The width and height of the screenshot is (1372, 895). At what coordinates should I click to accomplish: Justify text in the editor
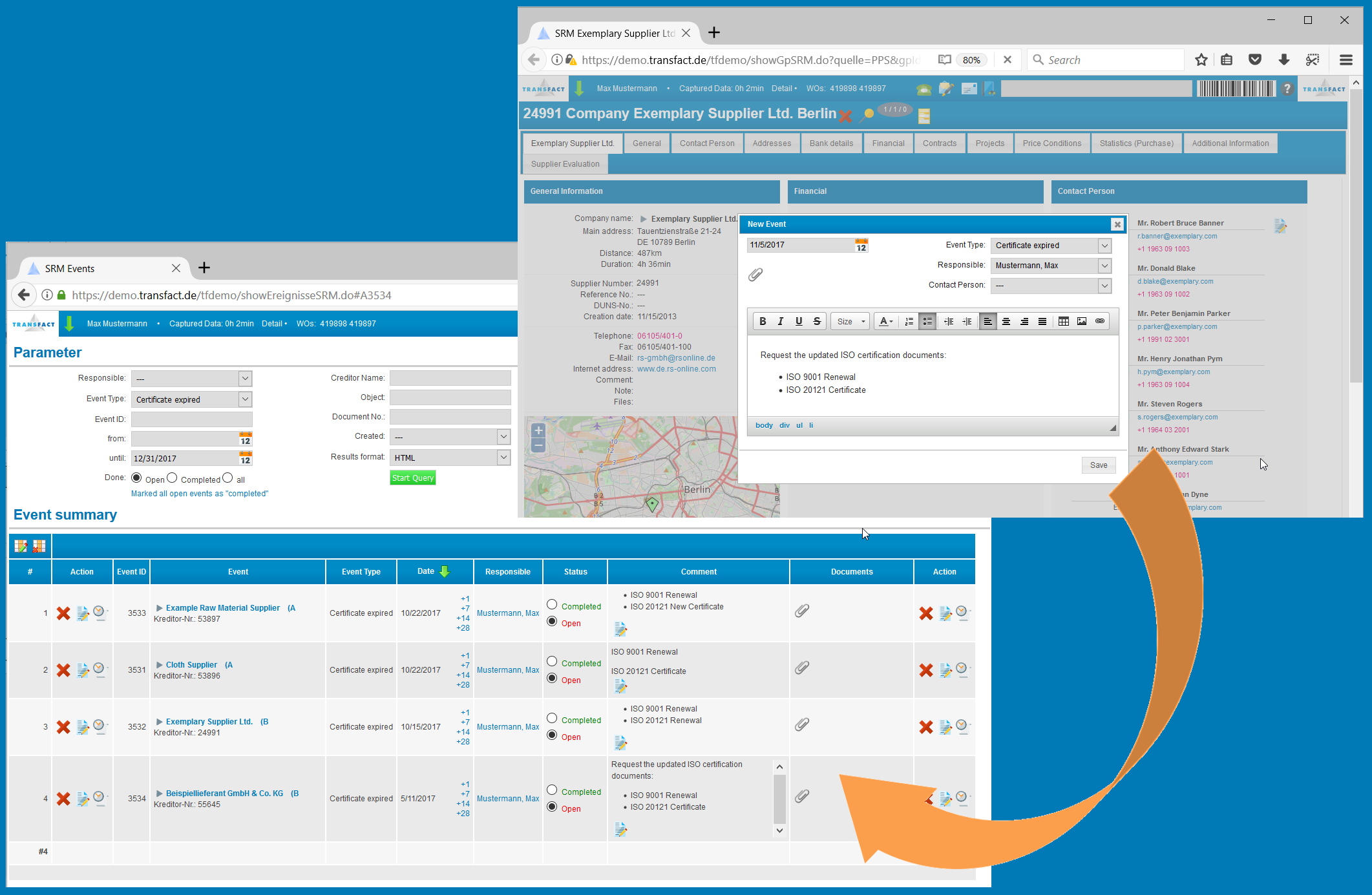coord(1042,321)
